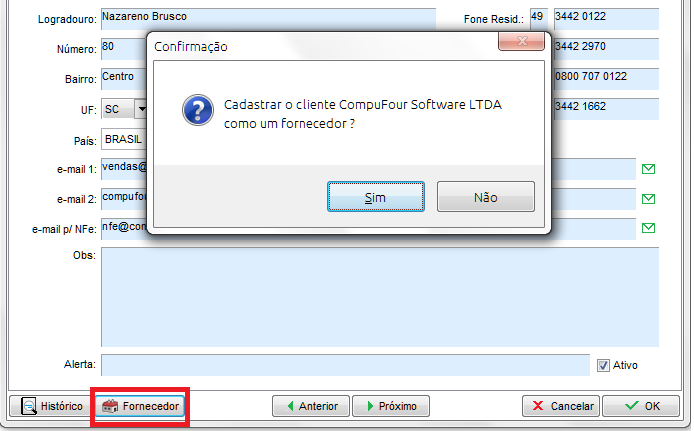Screen dimensions: 694x431
Task: Click the envelope icon beside e-mail 2
Action: point(648,199)
